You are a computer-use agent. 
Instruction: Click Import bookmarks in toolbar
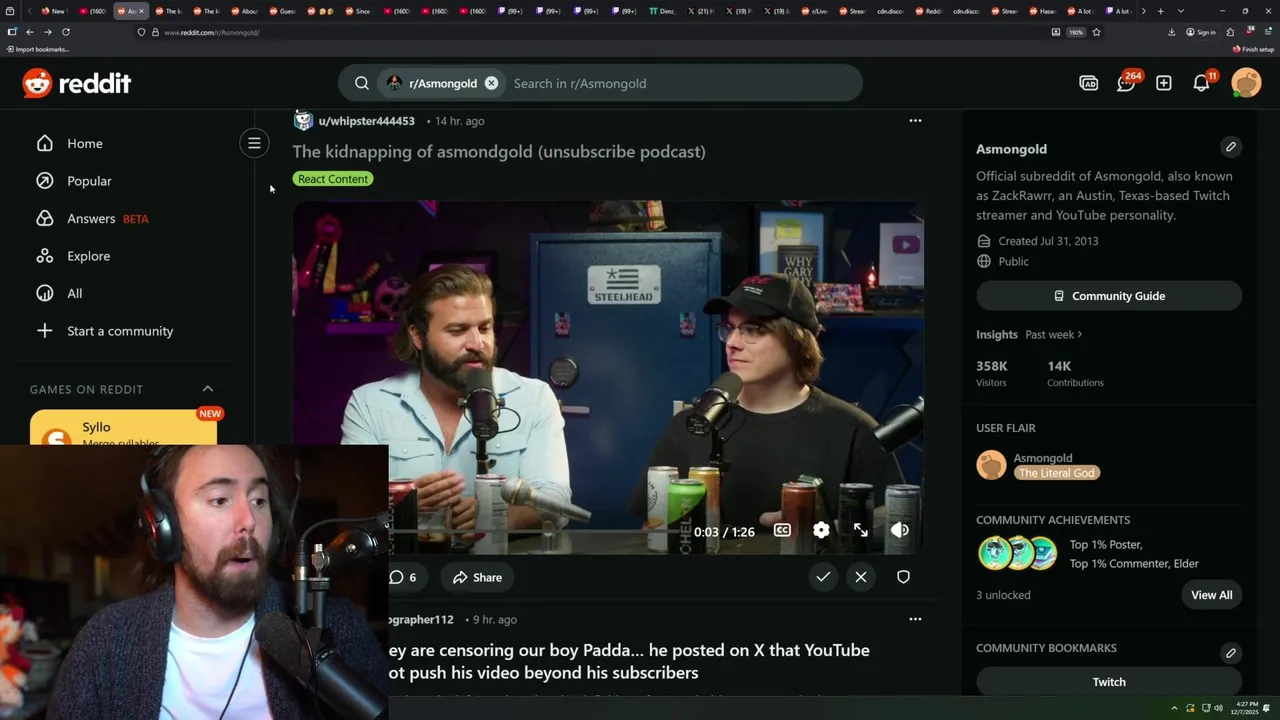[x=37, y=49]
